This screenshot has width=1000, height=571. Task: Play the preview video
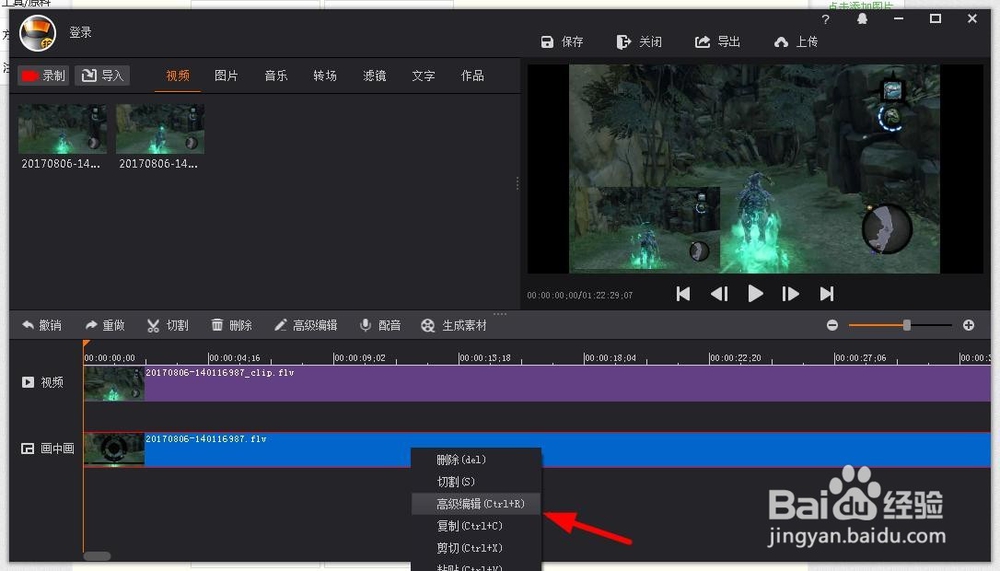tap(755, 294)
